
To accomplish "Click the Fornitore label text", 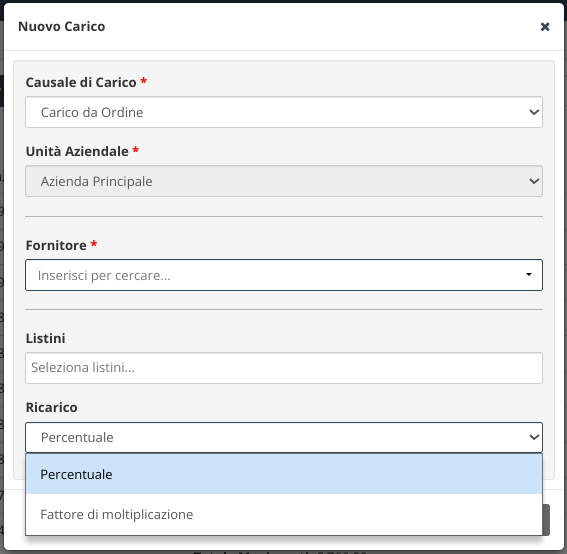I will click(56, 245).
